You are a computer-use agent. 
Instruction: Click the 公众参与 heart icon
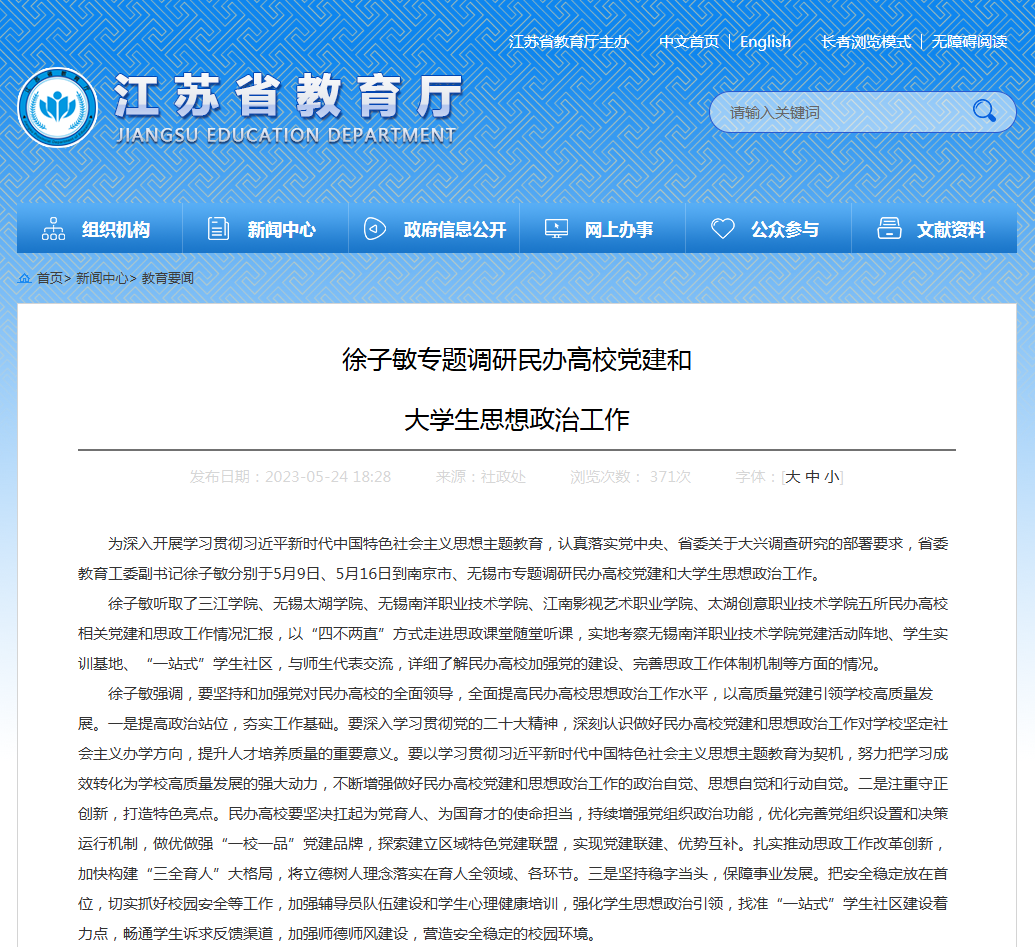pos(722,229)
